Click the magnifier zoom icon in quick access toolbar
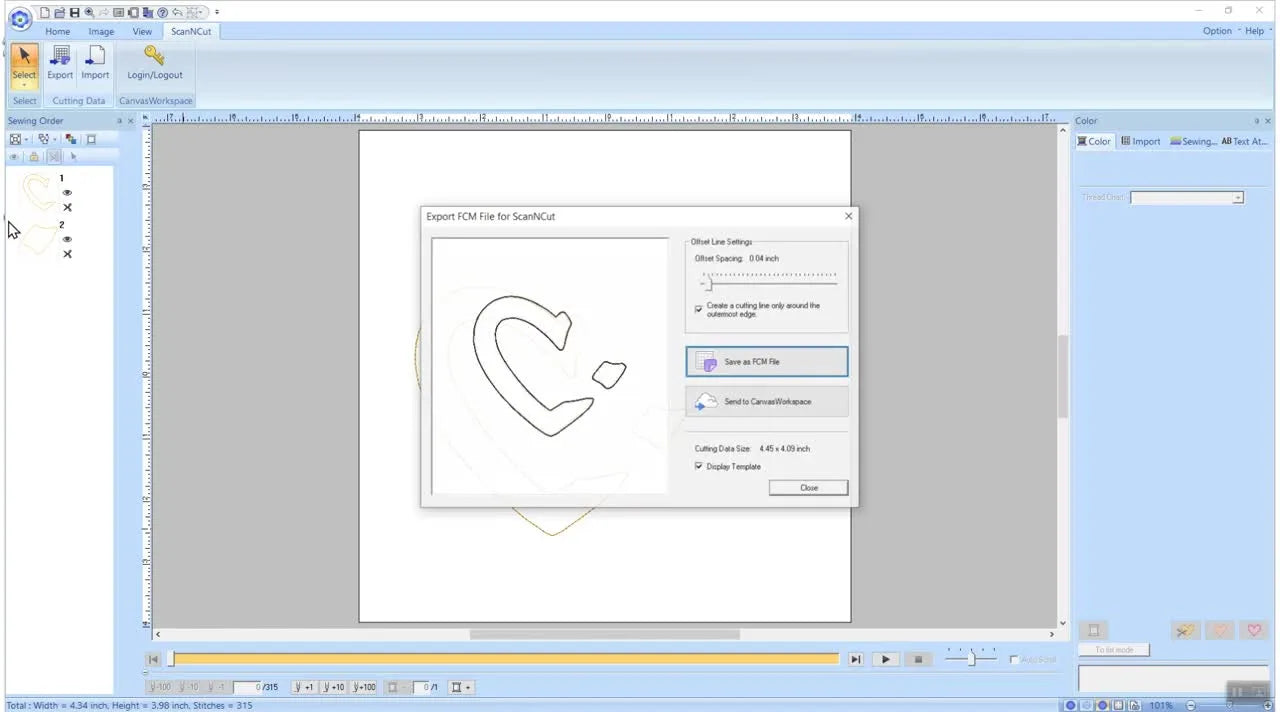Viewport: 1280px width, 712px height. [89, 12]
